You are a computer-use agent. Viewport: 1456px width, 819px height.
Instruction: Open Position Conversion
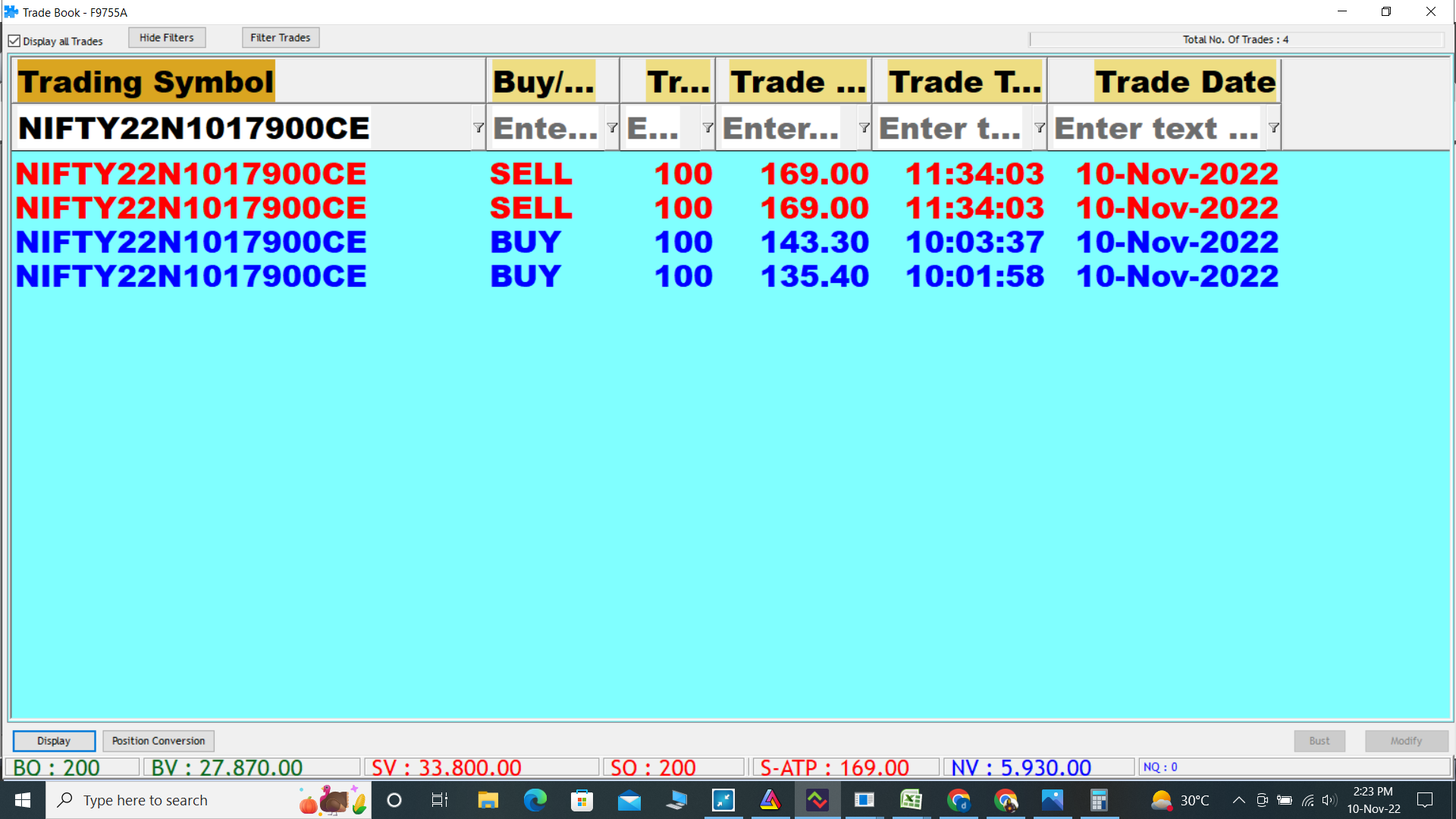pyautogui.click(x=158, y=741)
